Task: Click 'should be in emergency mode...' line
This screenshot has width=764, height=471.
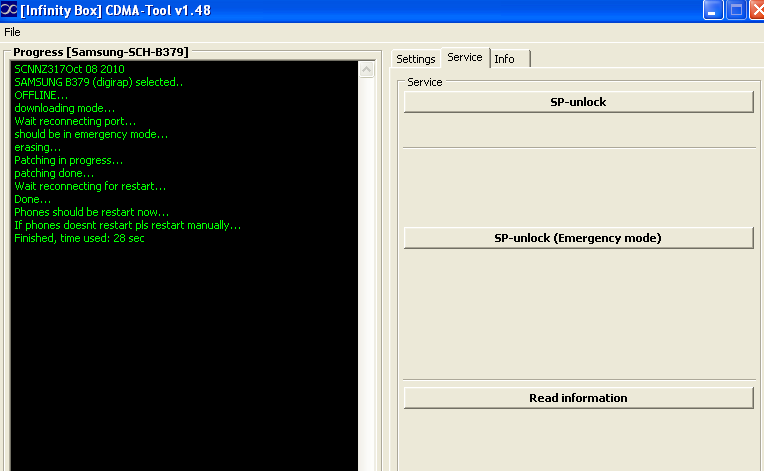Action: point(91,134)
